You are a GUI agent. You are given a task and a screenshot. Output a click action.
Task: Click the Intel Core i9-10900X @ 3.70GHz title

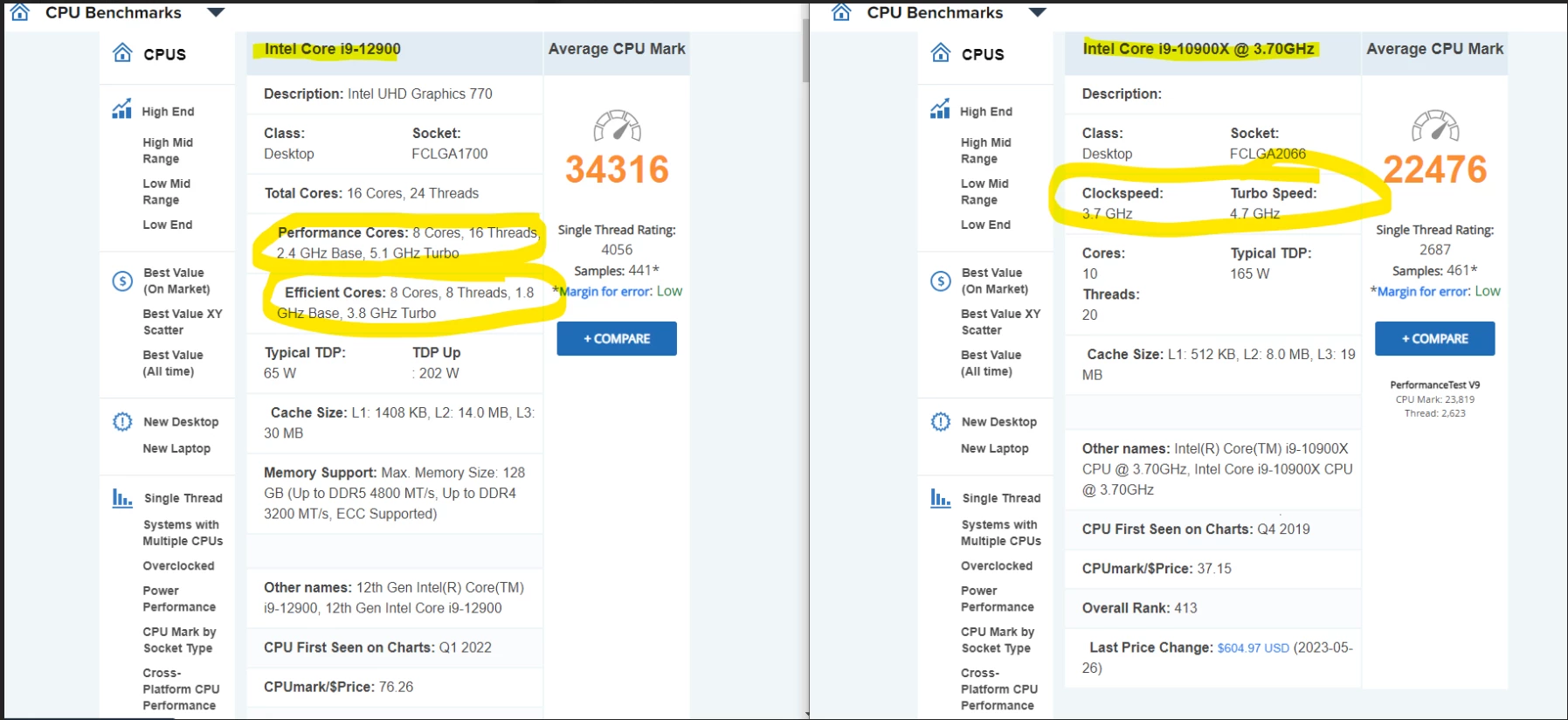(x=1198, y=49)
